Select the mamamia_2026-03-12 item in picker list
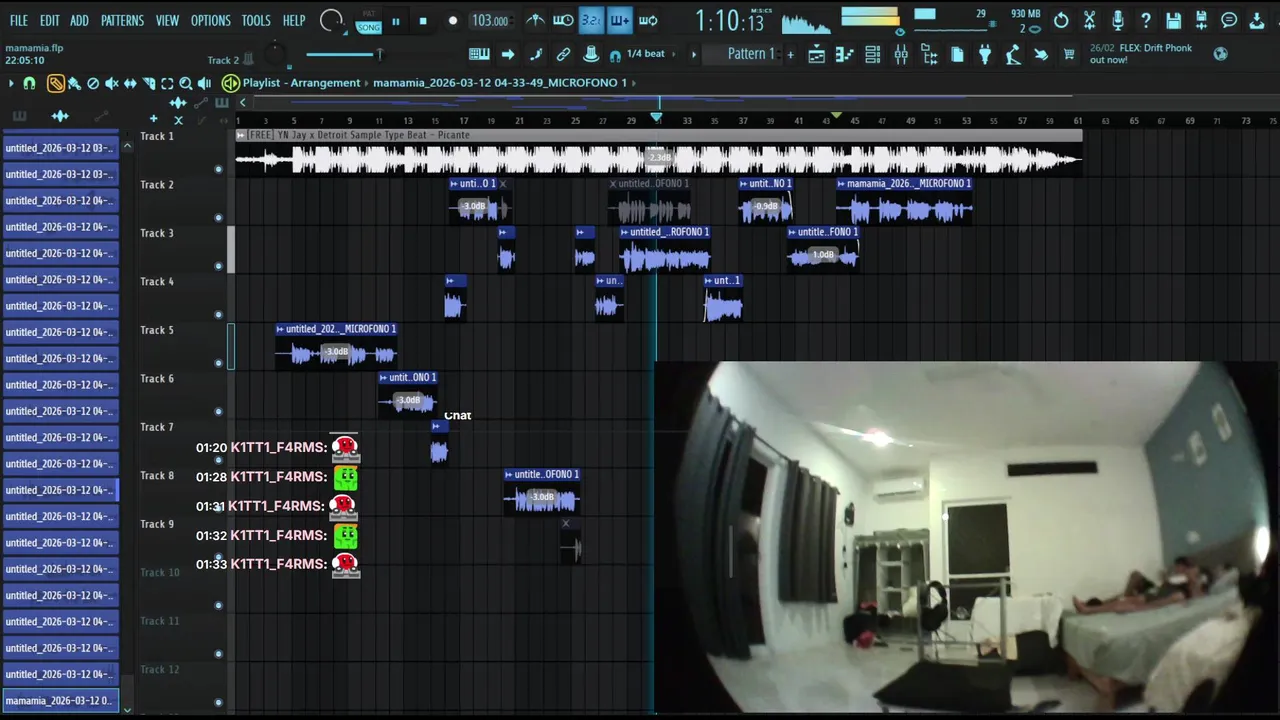Screen dimensions: 1280x720 coord(60,700)
